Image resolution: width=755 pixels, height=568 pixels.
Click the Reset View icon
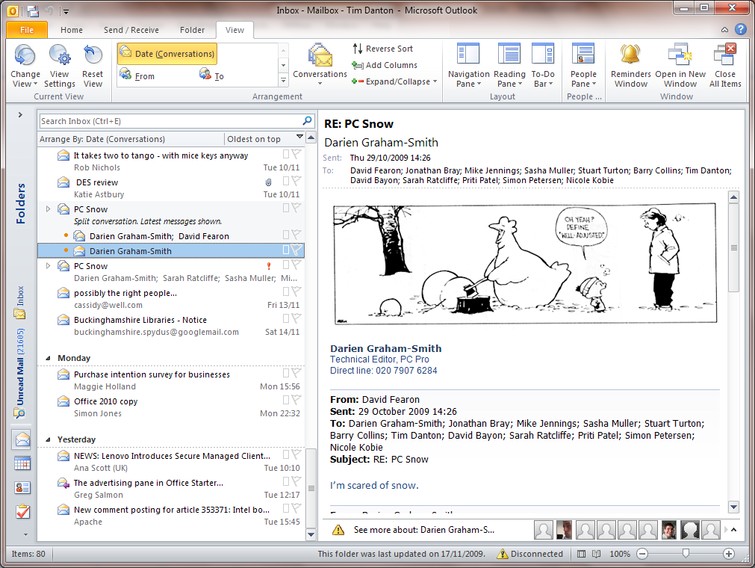click(92, 66)
